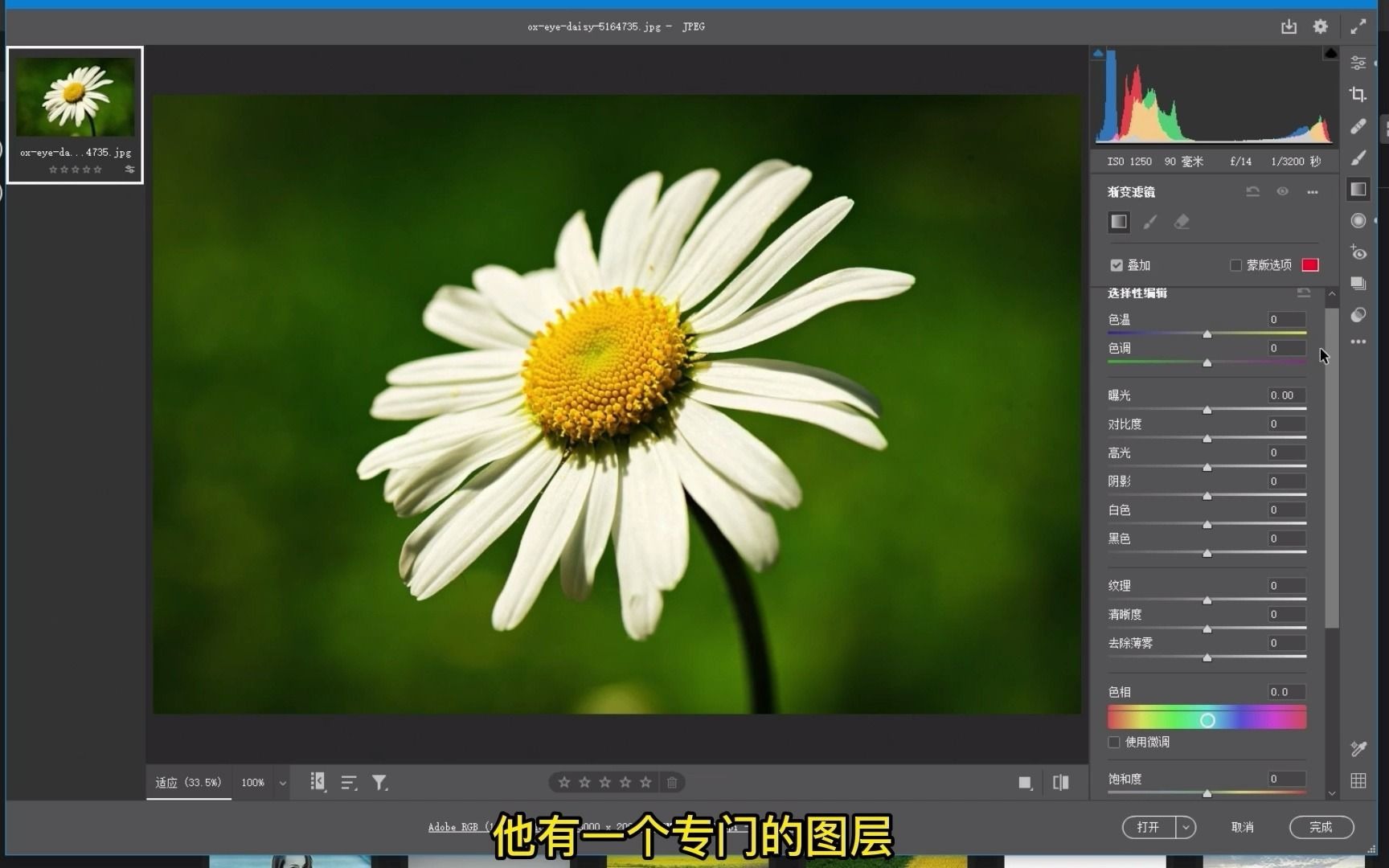Select the Adjustment Brush tool
The height and width of the screenshot is (868, 1389).
(1358, 158)
